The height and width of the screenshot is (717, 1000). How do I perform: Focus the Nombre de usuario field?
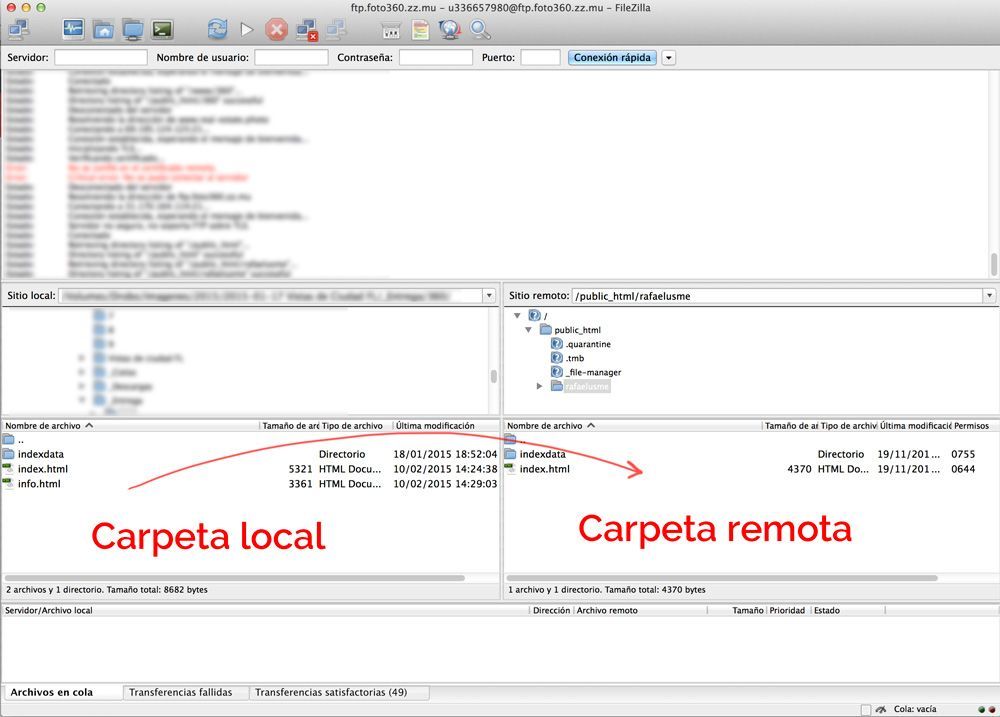[x=291, y=57]
